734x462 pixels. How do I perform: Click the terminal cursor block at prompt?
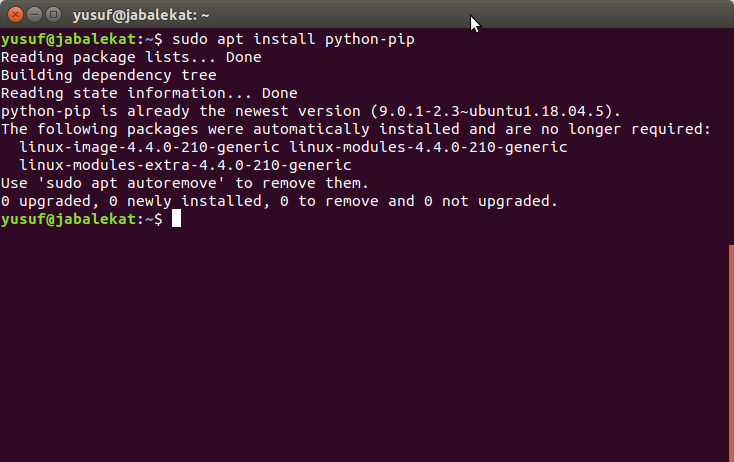(176, 219)
